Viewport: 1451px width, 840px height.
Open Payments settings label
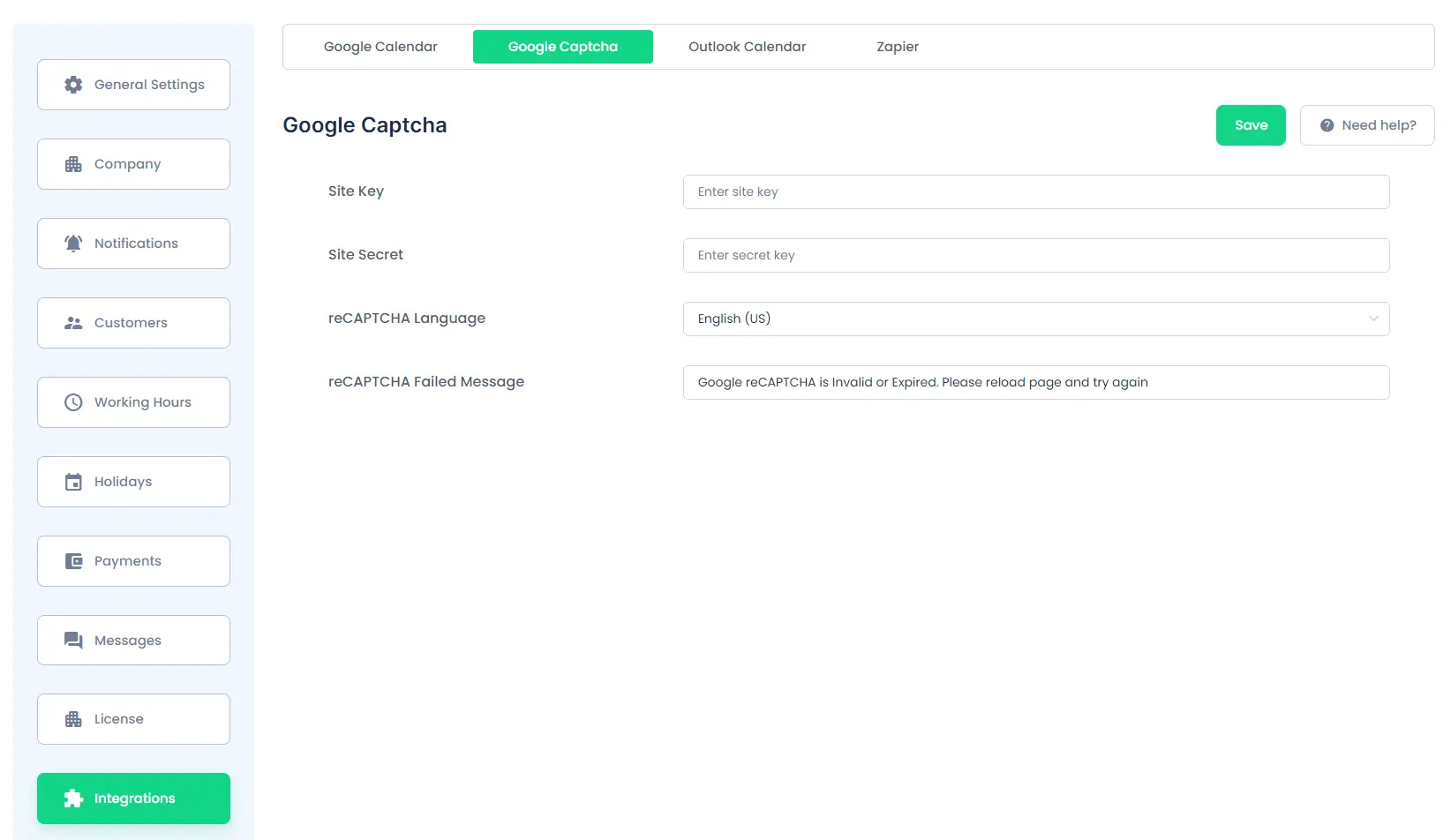click(128, 561)
